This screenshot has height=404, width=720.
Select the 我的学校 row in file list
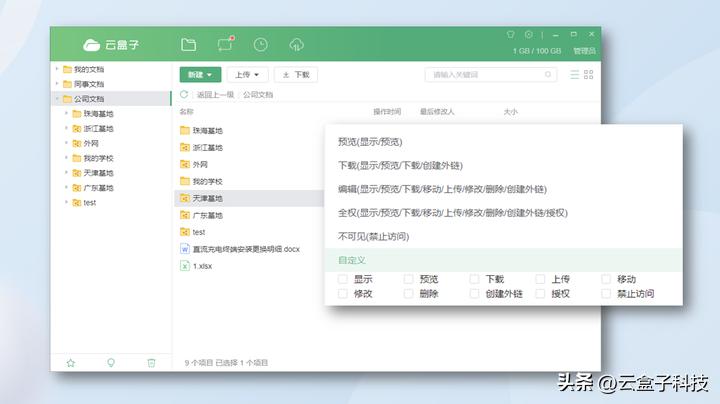(x=249, y=181)
